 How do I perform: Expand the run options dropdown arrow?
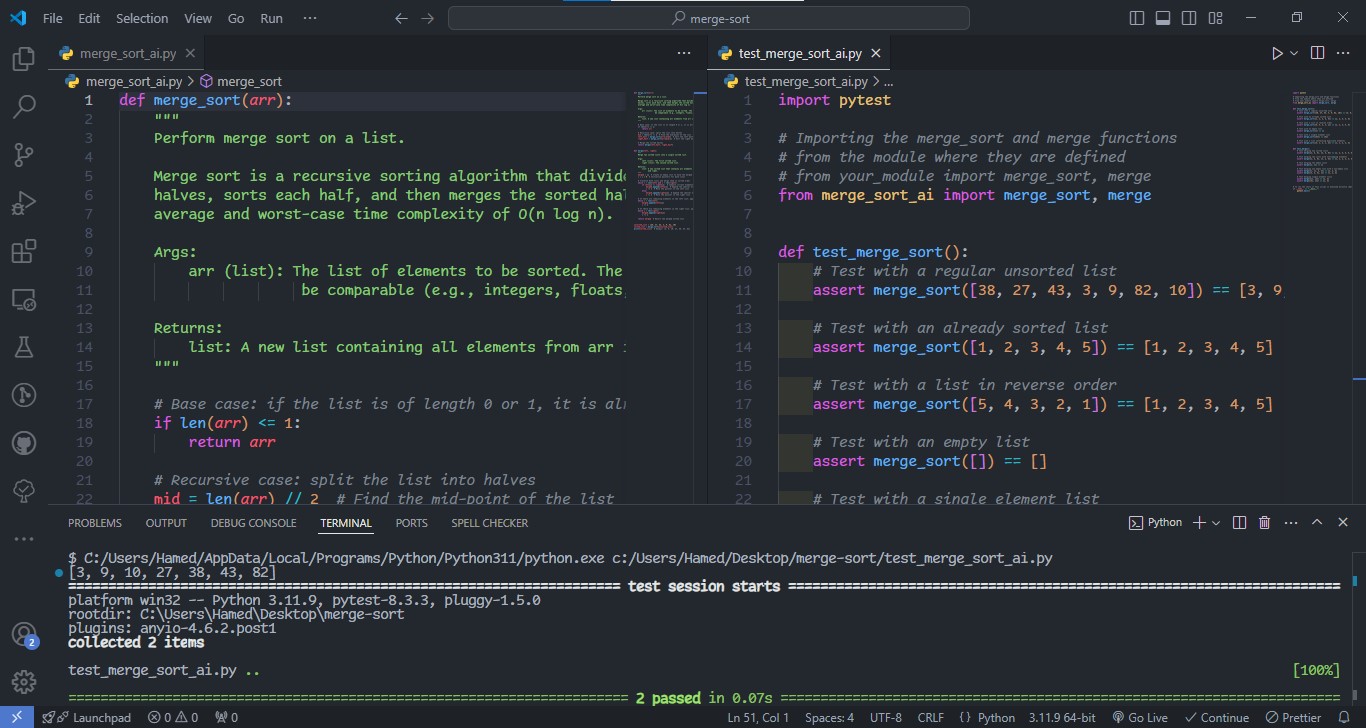point(1294,53)
